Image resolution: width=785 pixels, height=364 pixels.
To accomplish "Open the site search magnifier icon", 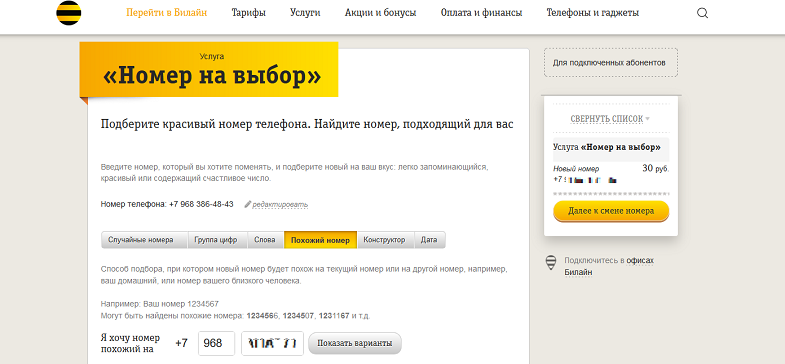I will pyautogui.click(x=702, y=14).
